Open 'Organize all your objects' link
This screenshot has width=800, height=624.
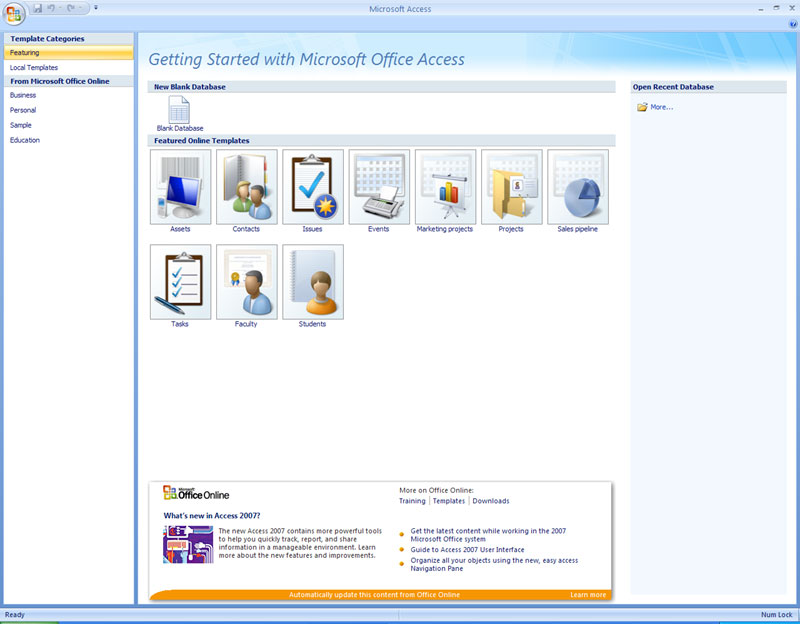pos(494,564)
